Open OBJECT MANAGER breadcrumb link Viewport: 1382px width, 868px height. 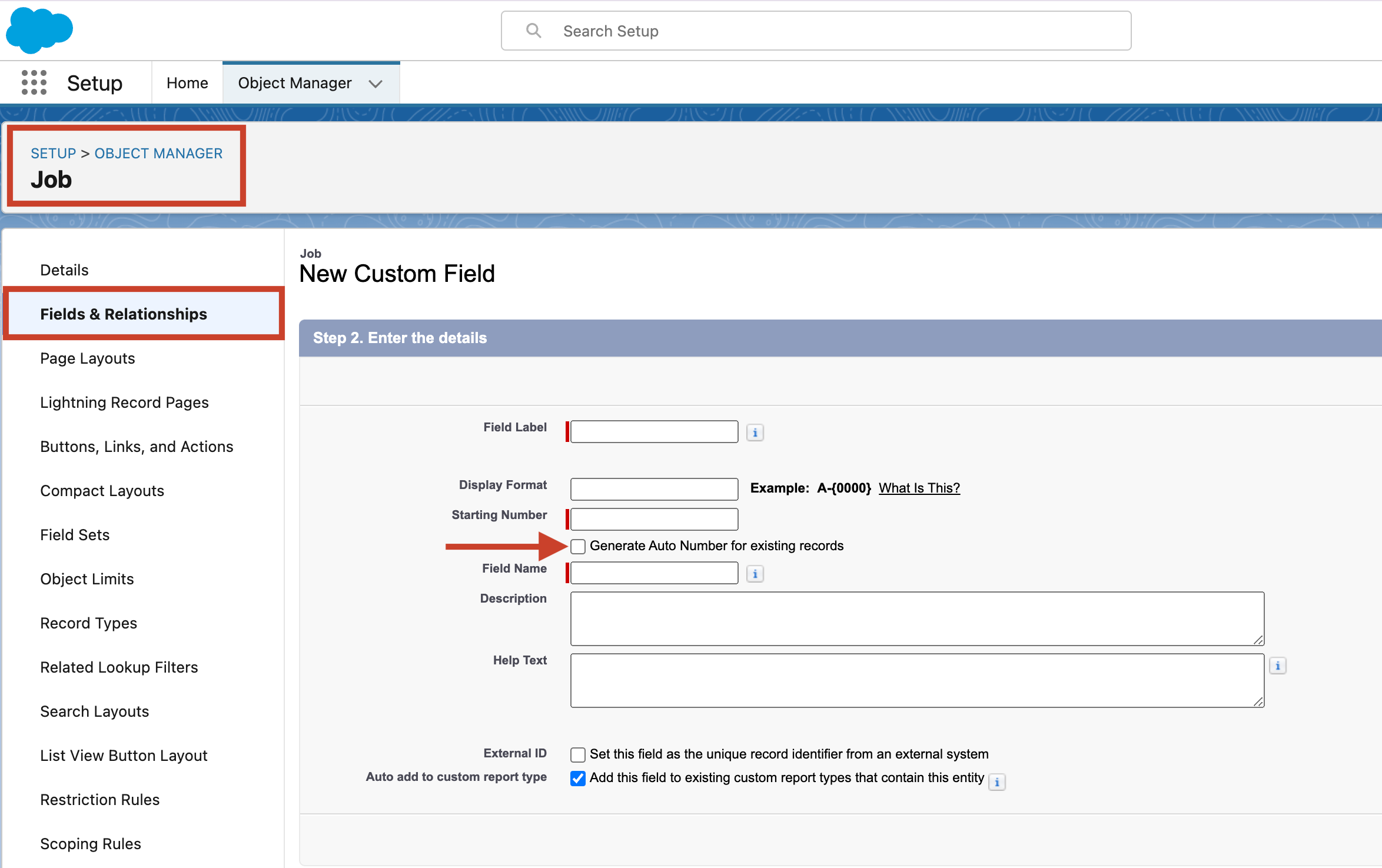click(158, 153)
